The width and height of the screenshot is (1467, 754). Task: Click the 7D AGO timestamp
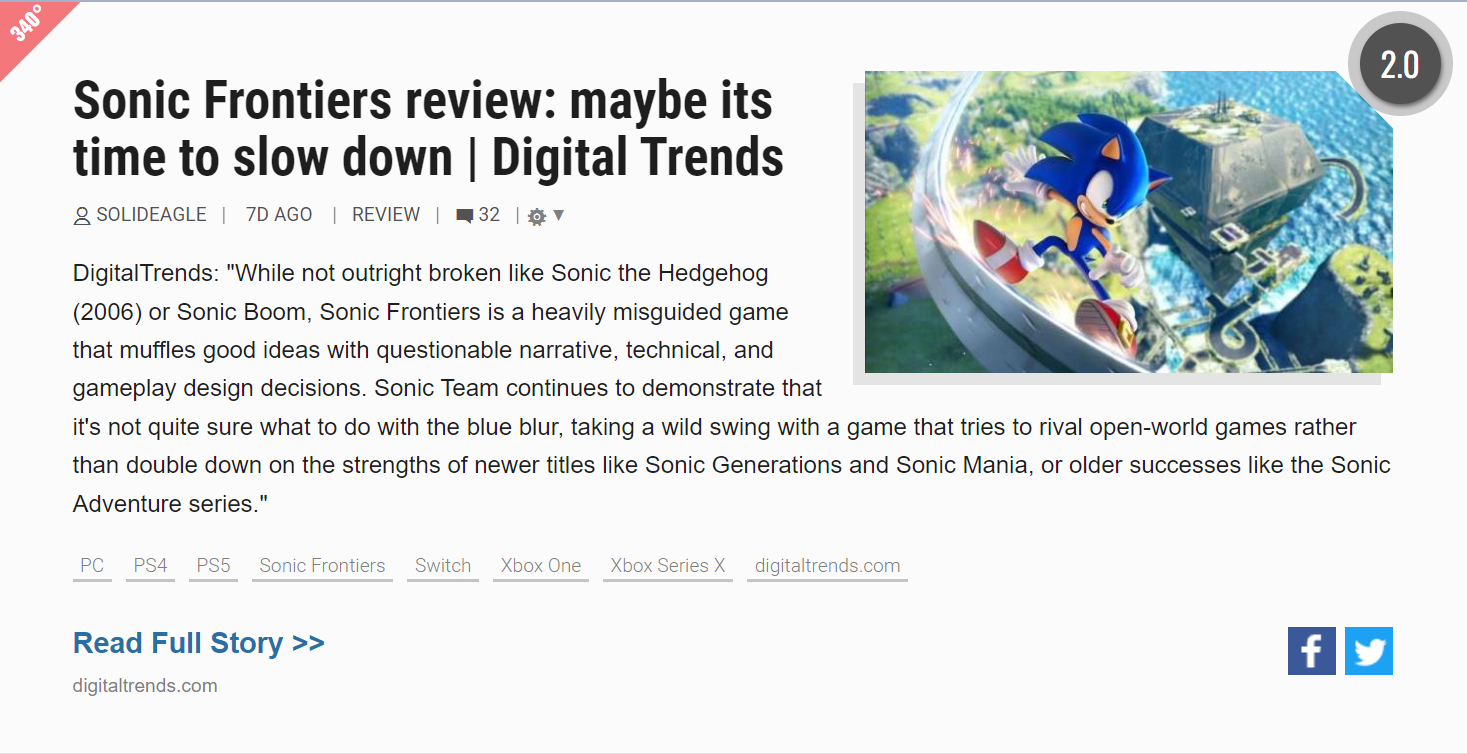(x=279, y=215)
